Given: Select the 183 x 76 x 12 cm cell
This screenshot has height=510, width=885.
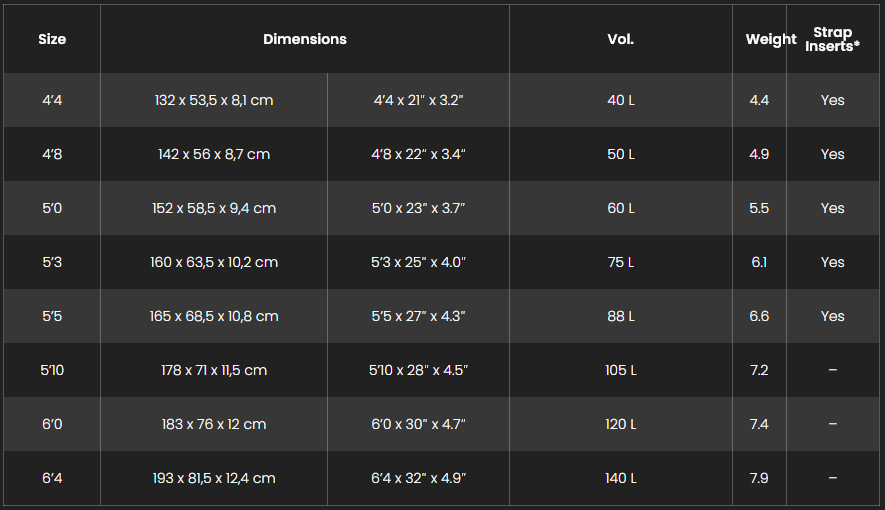Looking at the screenshot, I should tap(214, 424).
